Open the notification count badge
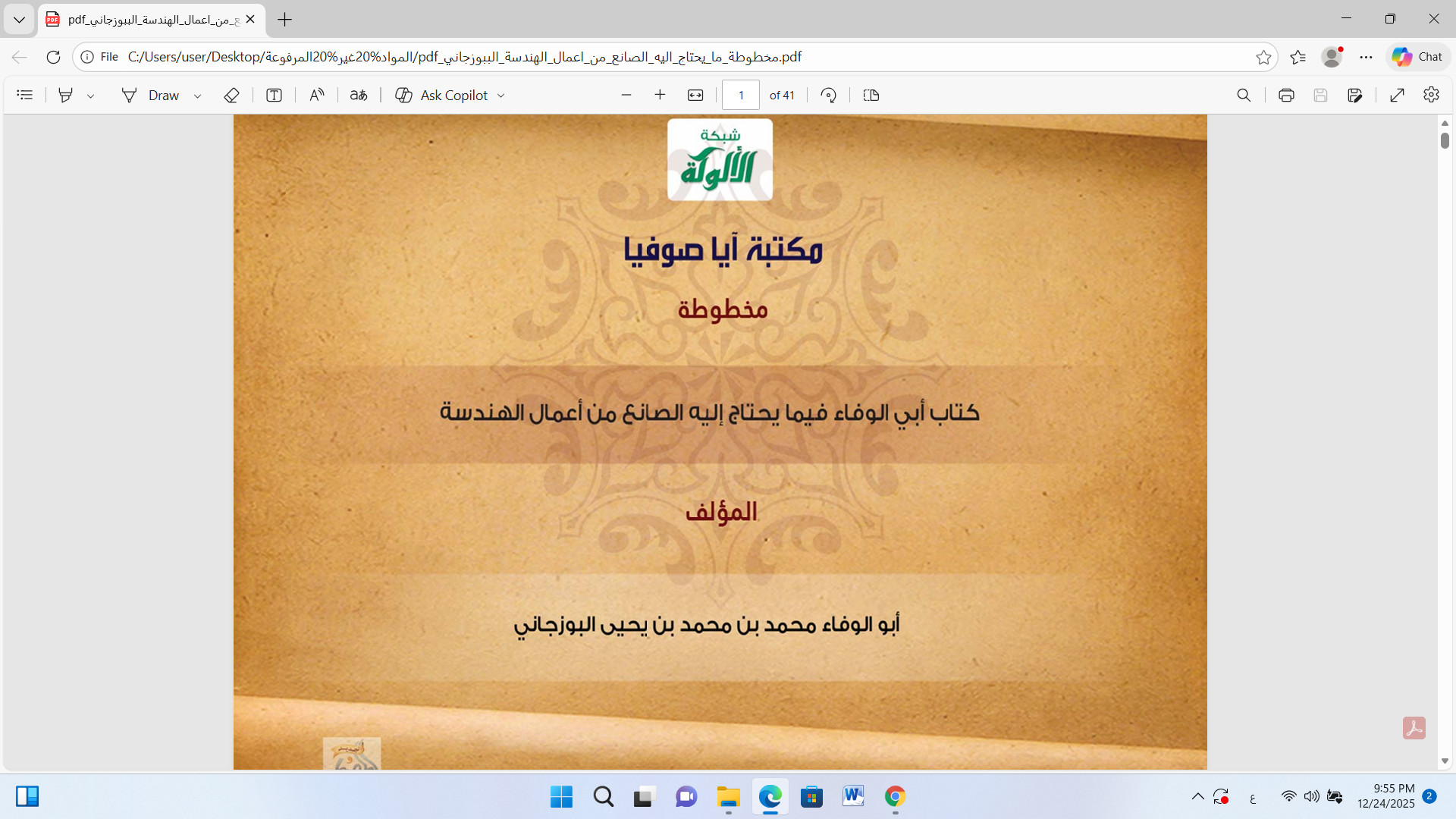 tap(1429, 796)
